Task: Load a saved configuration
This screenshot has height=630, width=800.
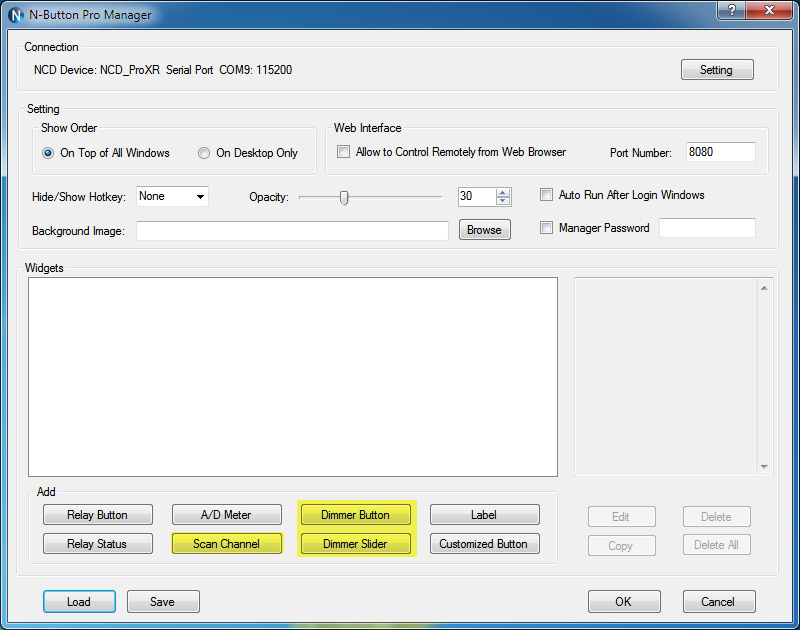Action: (79, 602)
